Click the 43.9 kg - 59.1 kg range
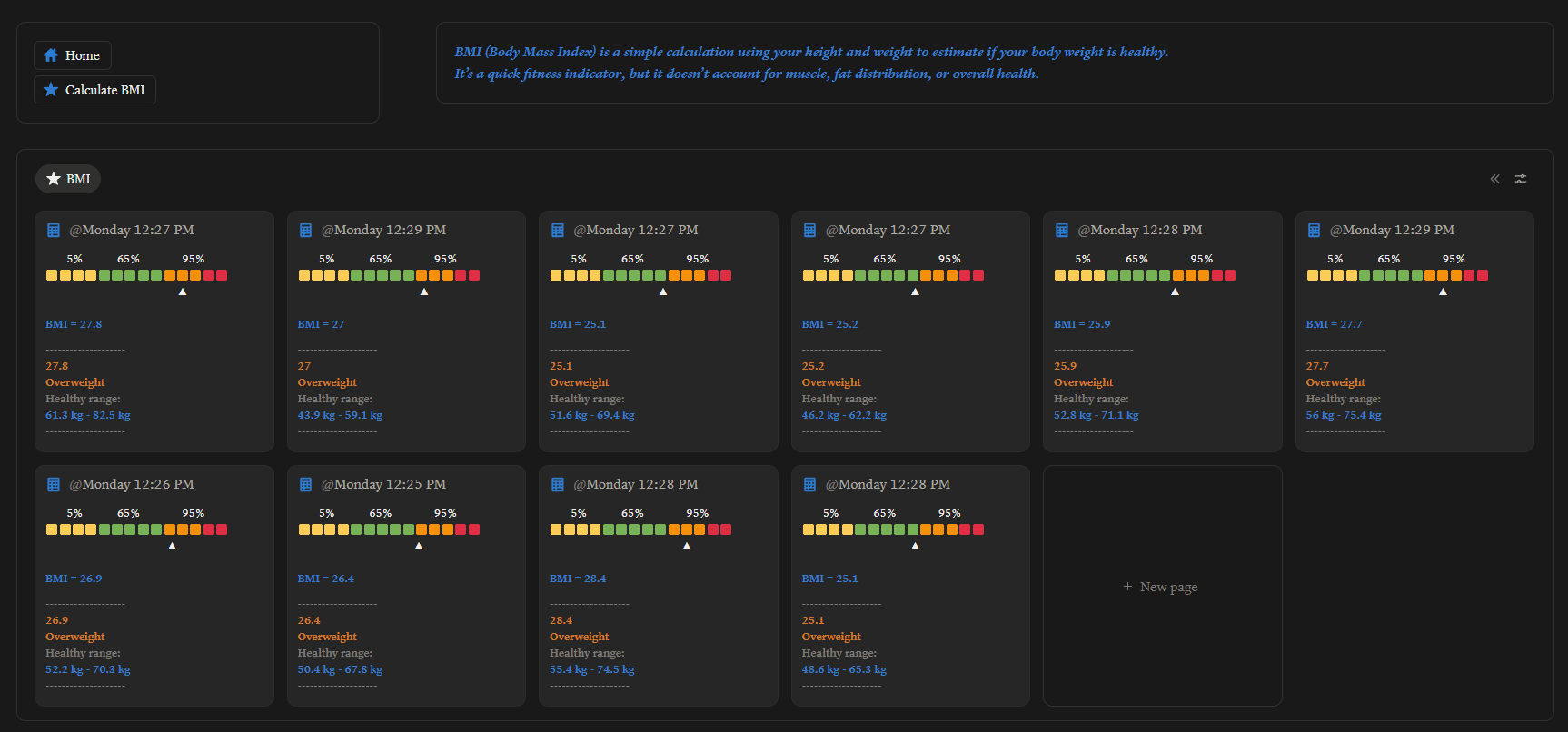Image resolution: width=1568 pixels, height=732 pixels. pos(340,415)
